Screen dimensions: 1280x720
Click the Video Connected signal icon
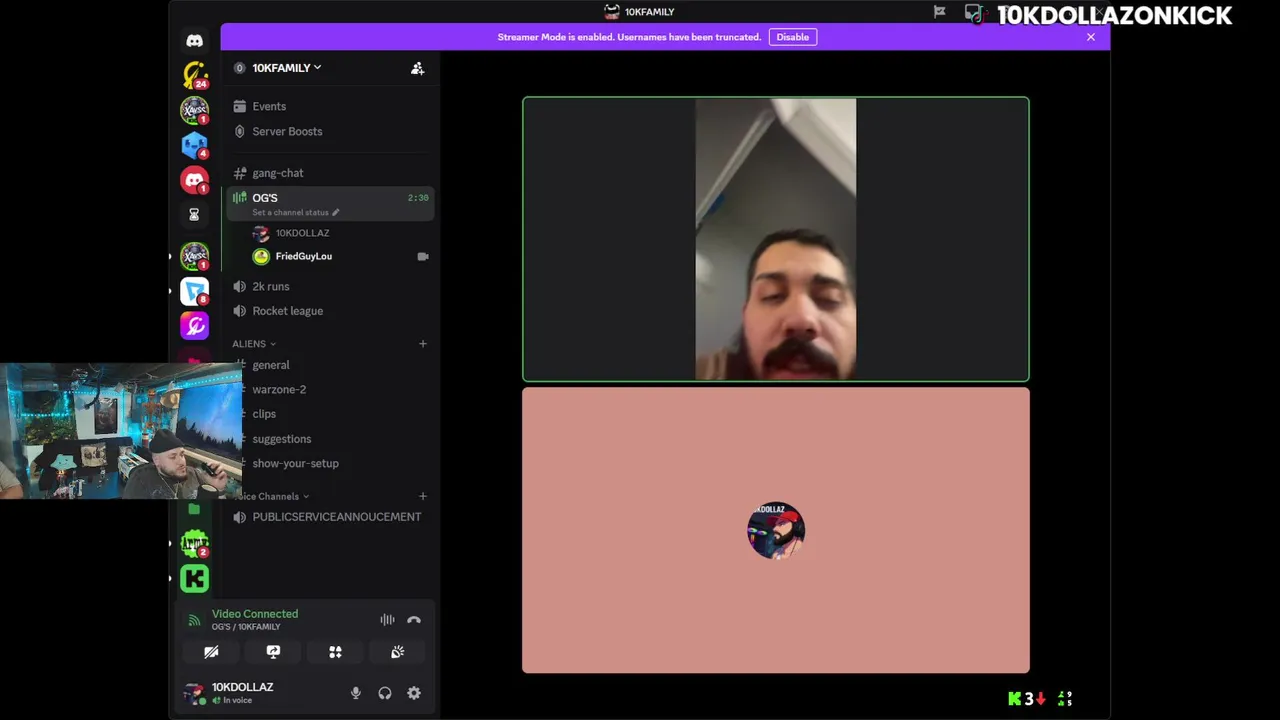194,620
